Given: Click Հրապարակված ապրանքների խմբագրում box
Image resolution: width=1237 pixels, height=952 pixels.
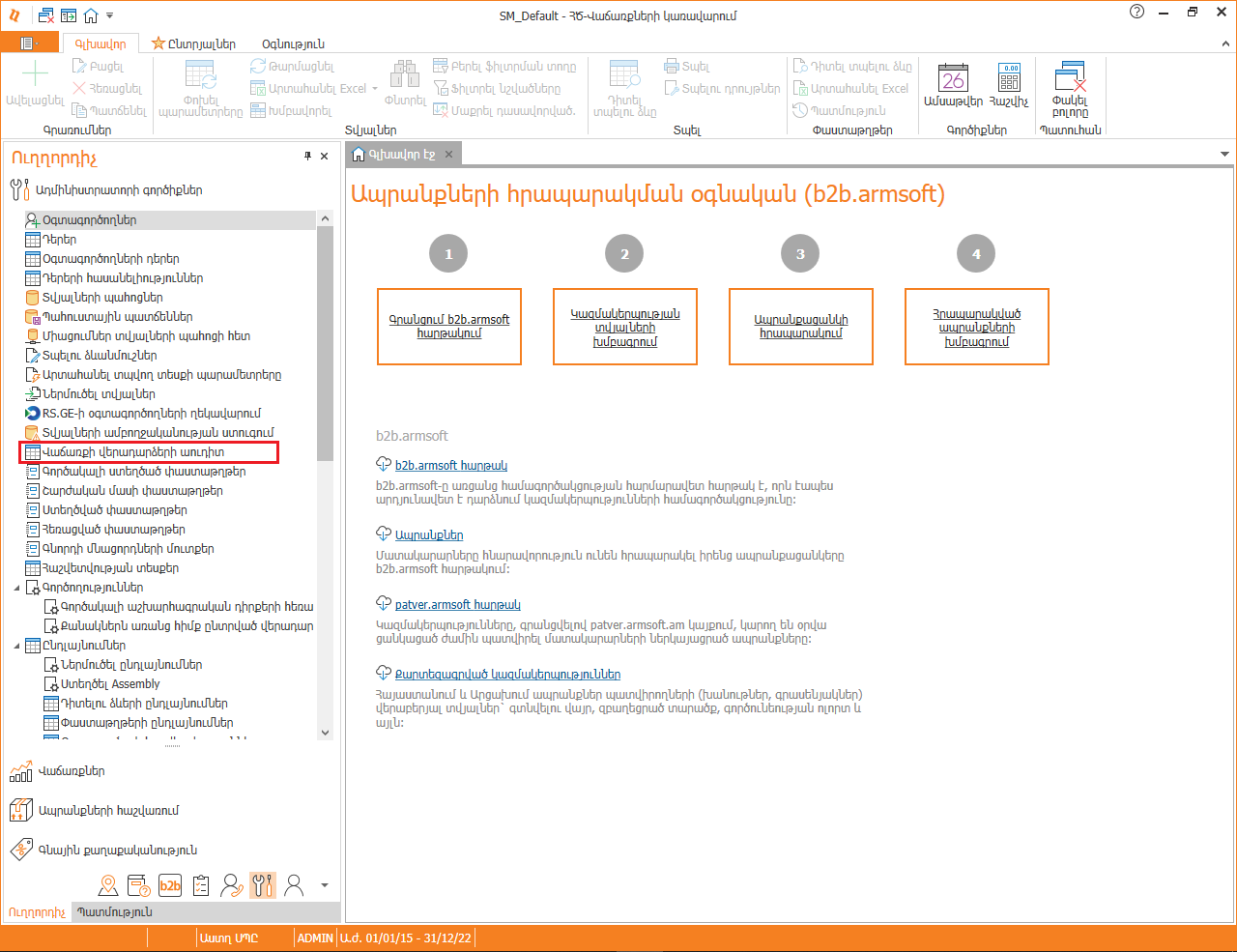Looking at the screenshot, I should (977, 327).
